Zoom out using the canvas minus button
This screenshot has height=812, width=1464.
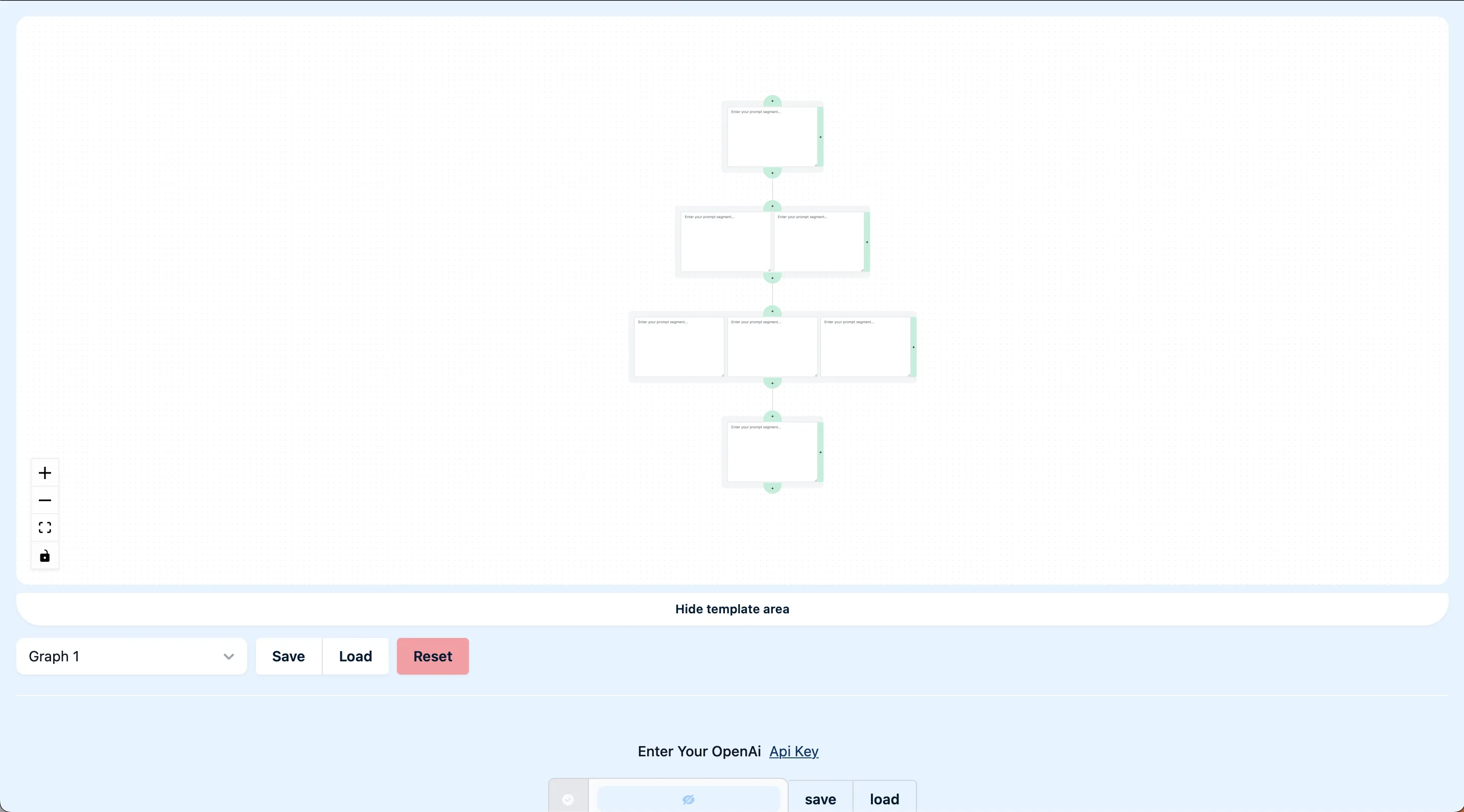45,500
